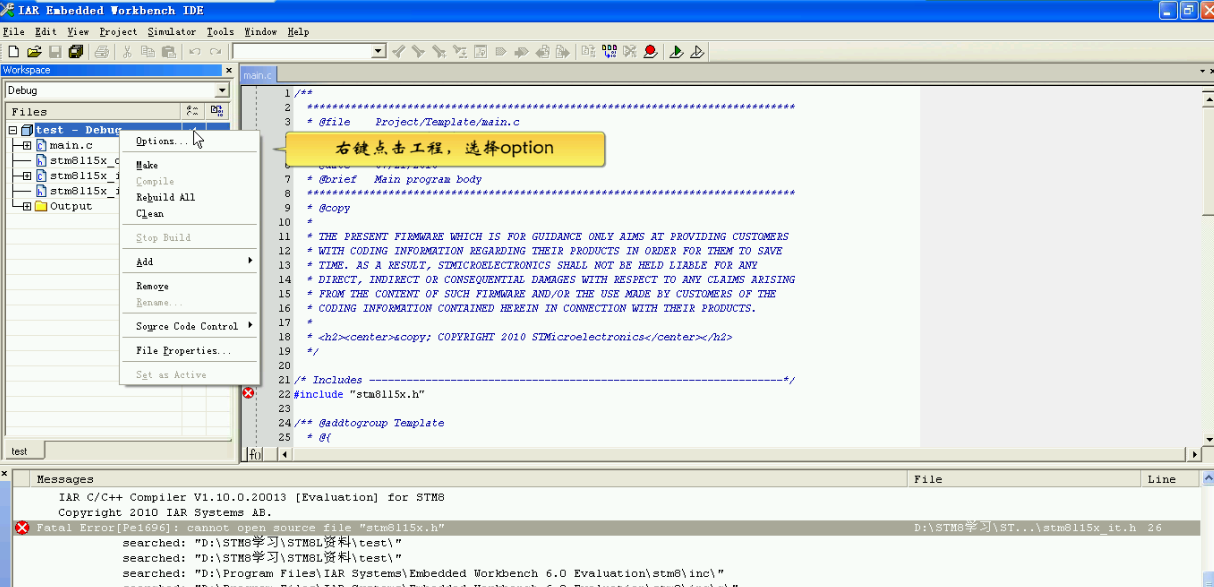Create a new document with the New icon
The height and width of the screenshot is (587, 1214).
12,51
